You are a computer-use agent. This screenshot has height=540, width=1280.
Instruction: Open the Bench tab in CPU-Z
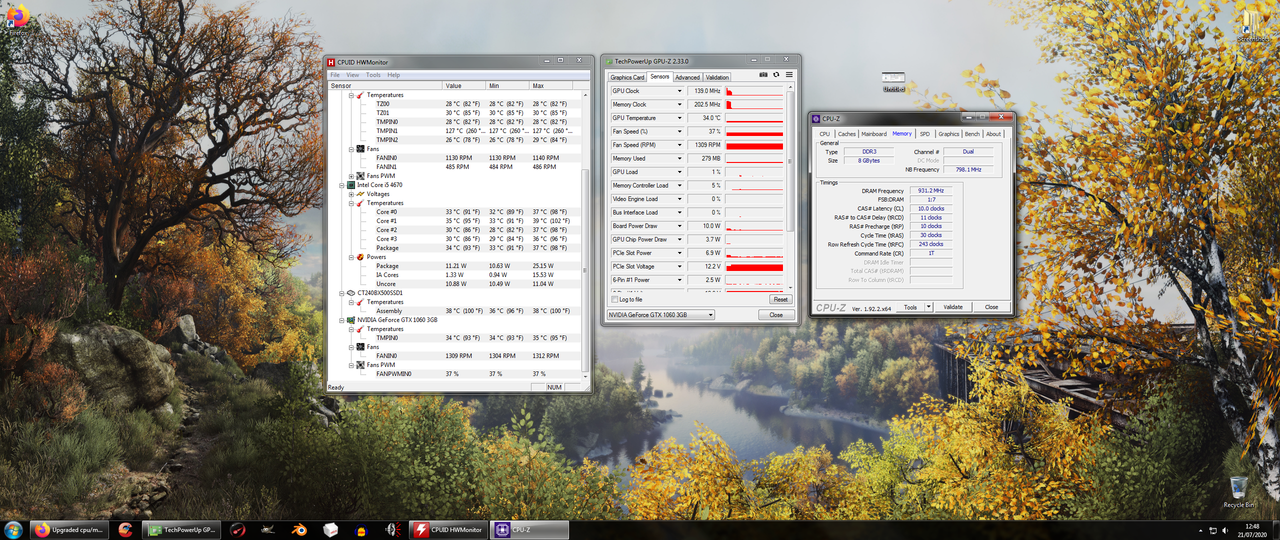972,134
